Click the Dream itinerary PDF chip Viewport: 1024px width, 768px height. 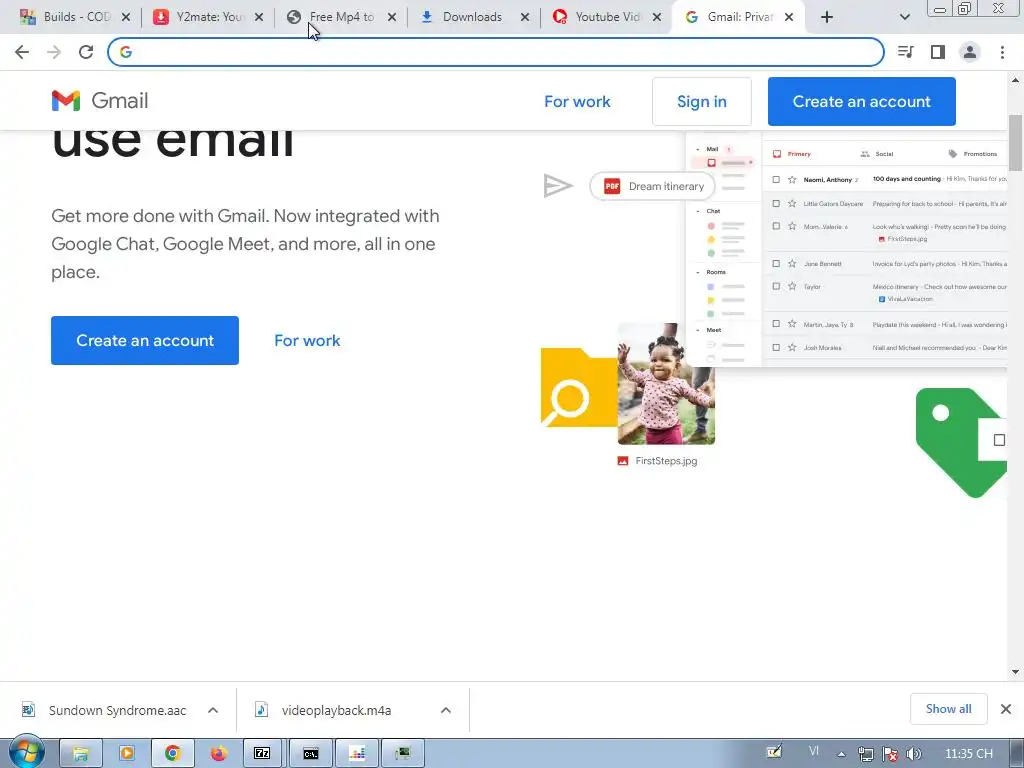pos(652,186)
